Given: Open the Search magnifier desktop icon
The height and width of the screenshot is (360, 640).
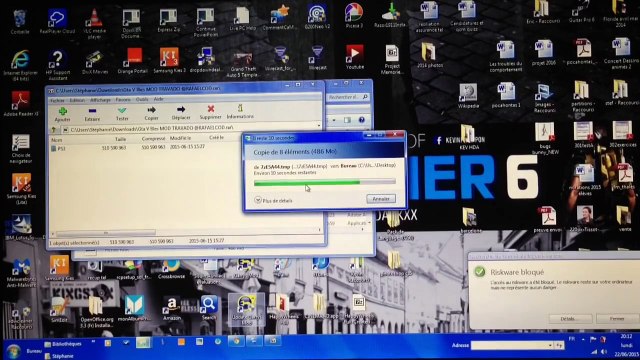Looking at the screenshot, I should pyautogui.click(x=209, y=308).
